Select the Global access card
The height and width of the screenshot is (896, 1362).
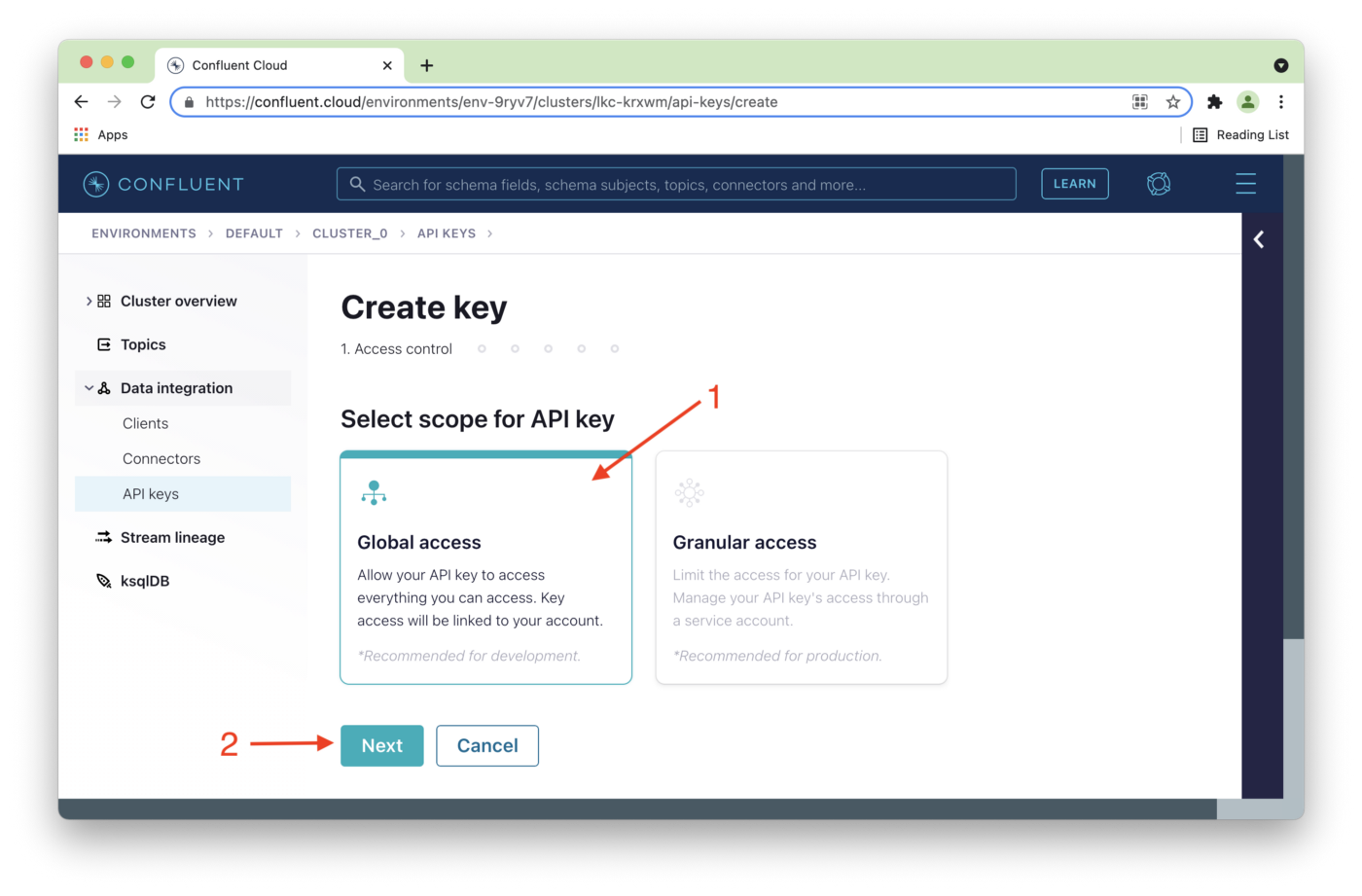[485, 568]
